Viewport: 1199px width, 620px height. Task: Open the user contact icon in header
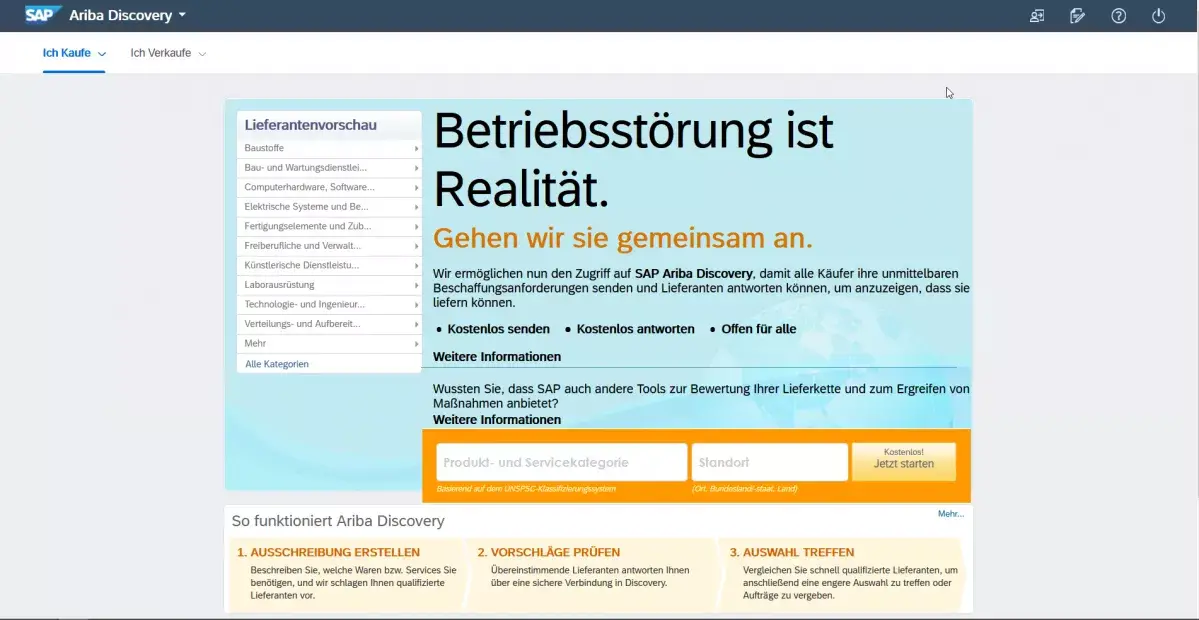pos(1036,15)
